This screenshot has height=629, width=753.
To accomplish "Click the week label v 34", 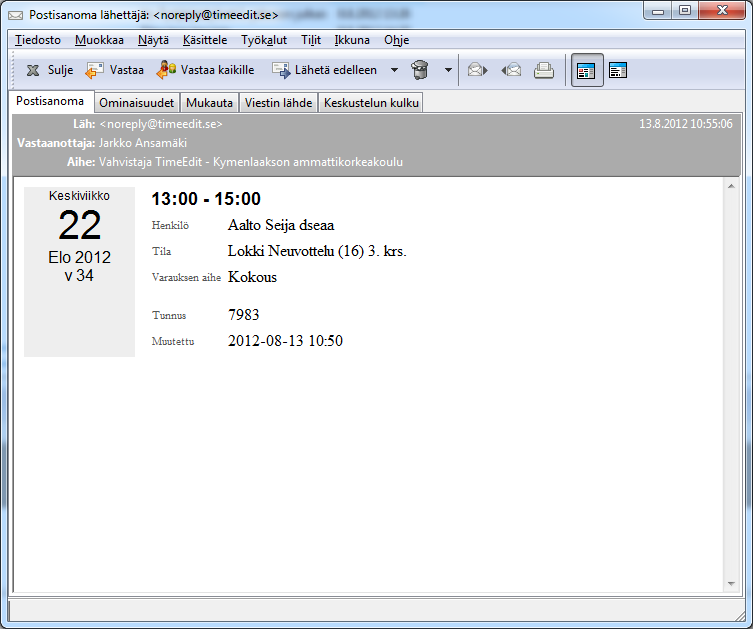I will point(79,276).
